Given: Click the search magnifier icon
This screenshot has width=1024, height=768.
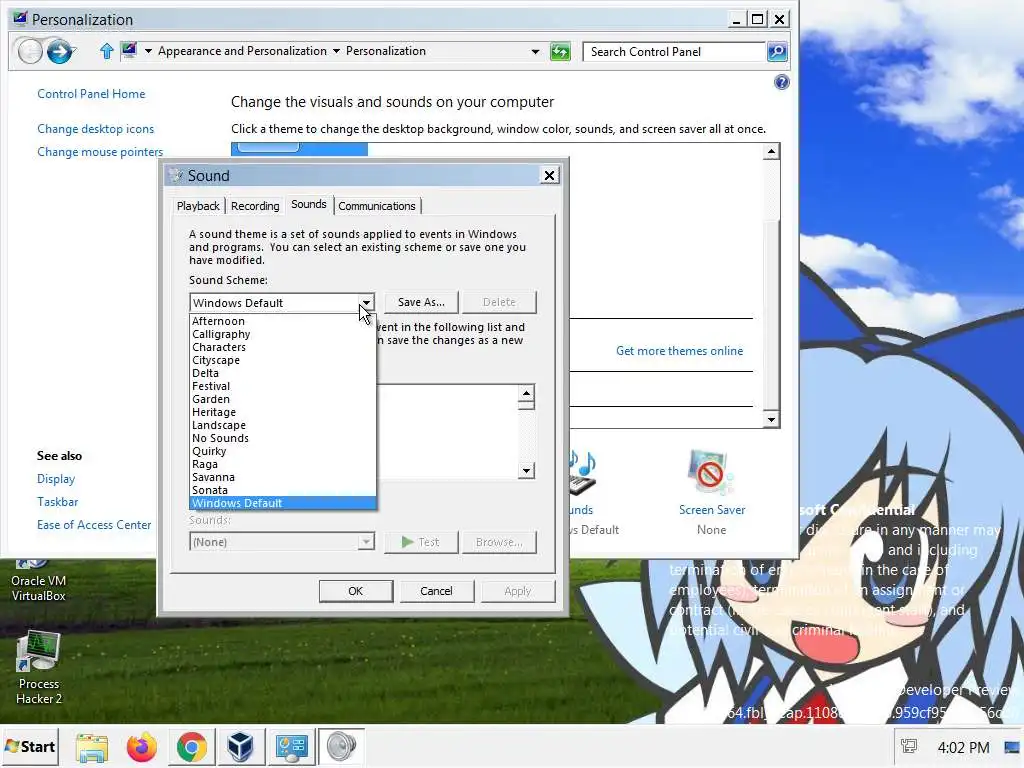Looking at the screenshot, I should tap(777, 52).
